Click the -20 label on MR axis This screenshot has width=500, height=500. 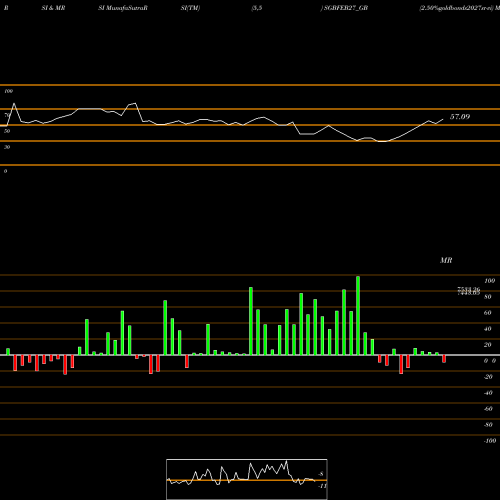(488, 377)
